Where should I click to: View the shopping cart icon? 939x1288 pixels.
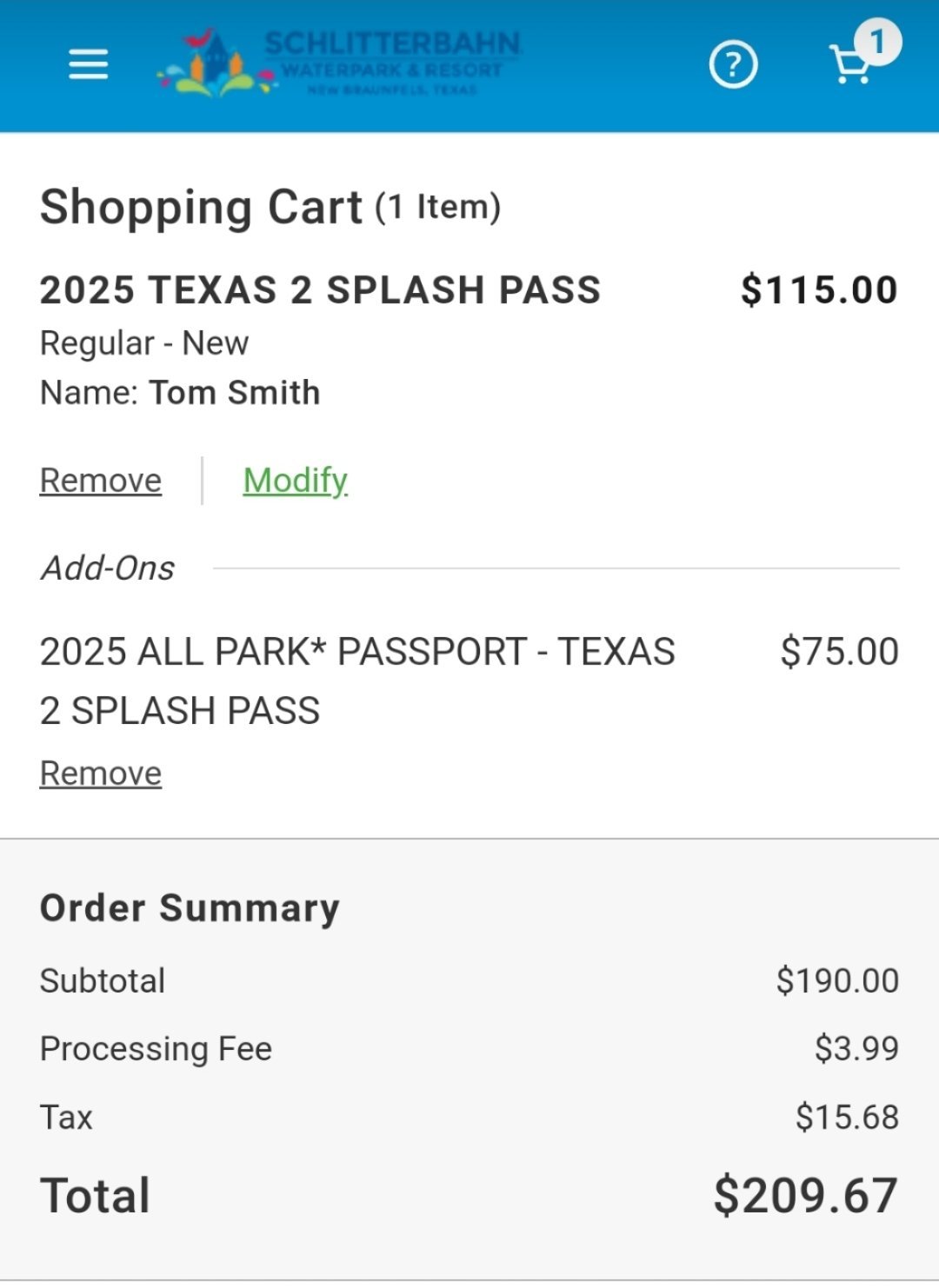pos(850,64)
